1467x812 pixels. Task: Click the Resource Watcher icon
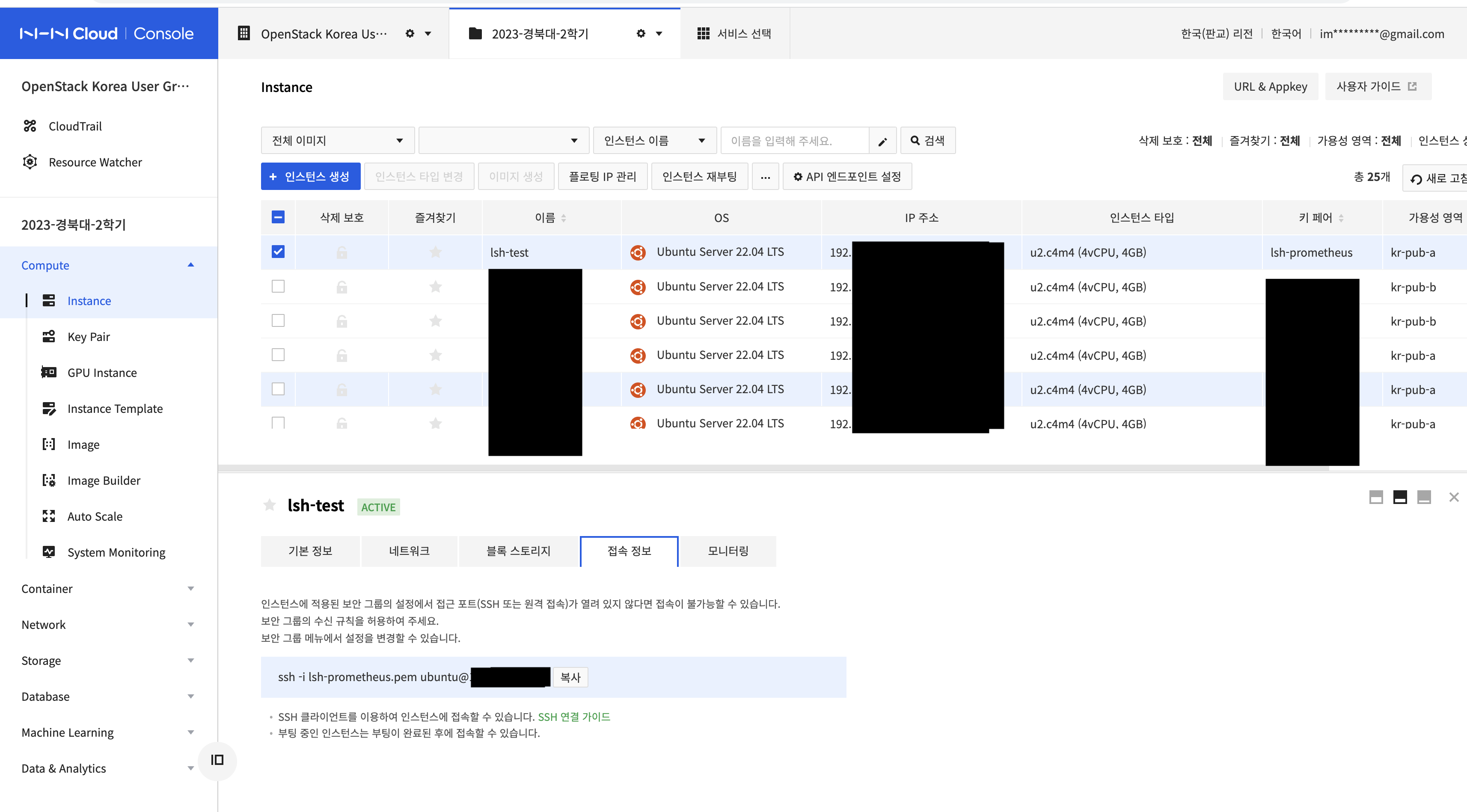pyautogui.click(x=30, y=162)
